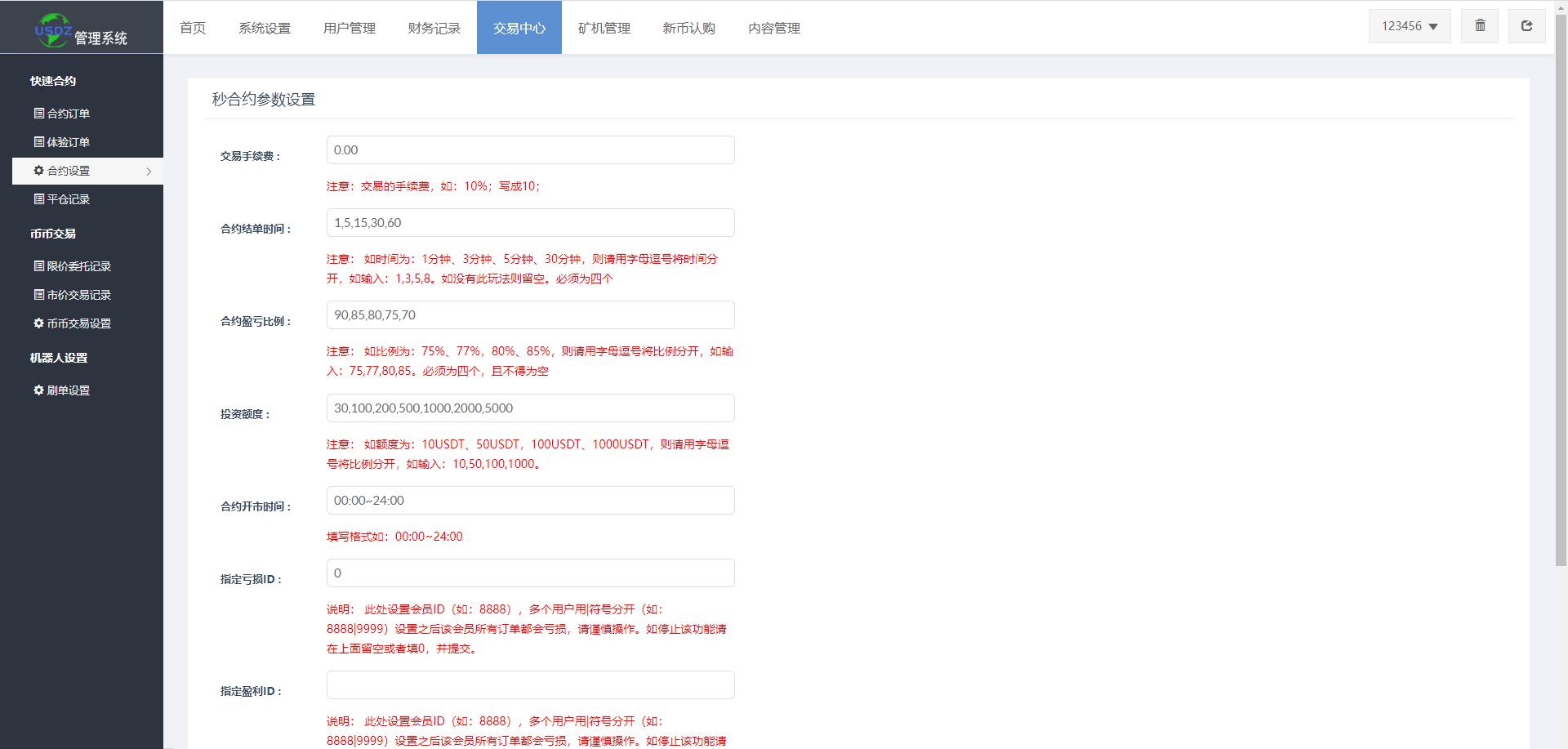
Task: Click the 交易手续费 input field
Action: (530, 150)
